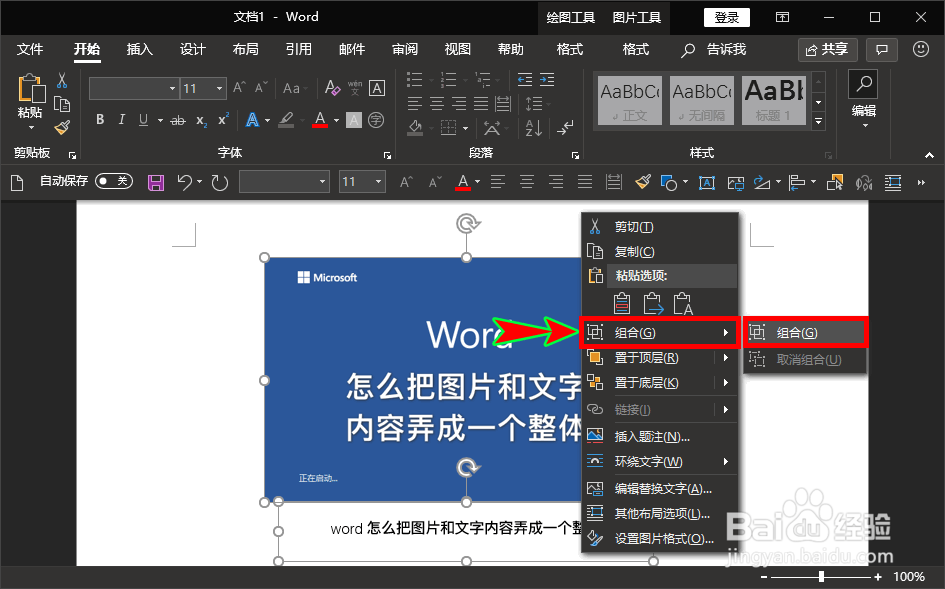Click the Enclose Characters icon
945x589 pixels.
pyautogui.click(x=376, y=120)
